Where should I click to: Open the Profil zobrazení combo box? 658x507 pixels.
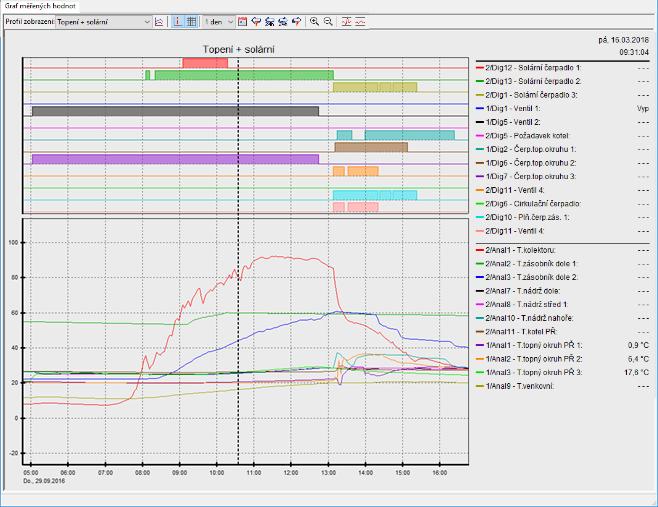[x=103, y=22]
